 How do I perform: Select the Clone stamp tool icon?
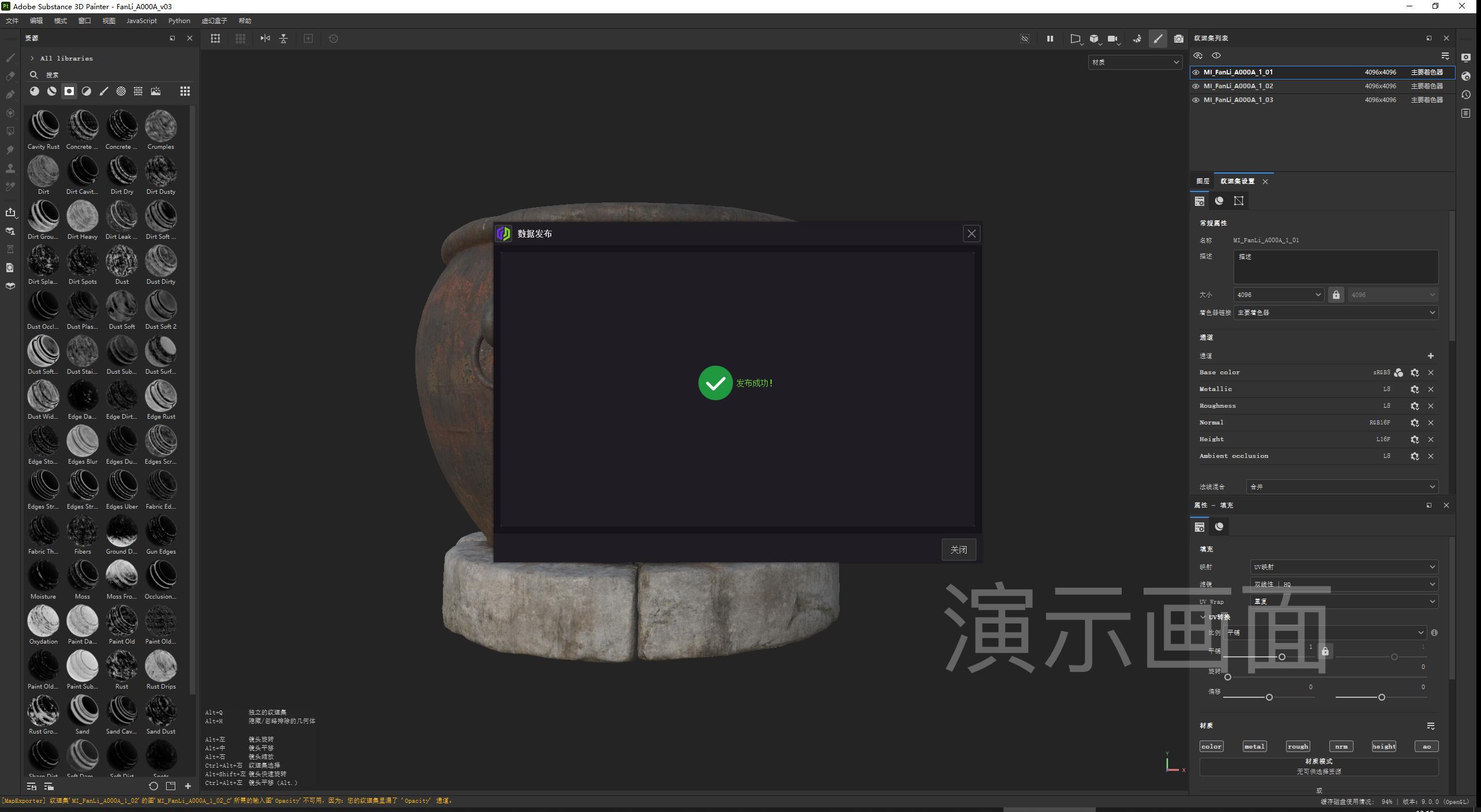pyautogui.click(x=10, y=168)
